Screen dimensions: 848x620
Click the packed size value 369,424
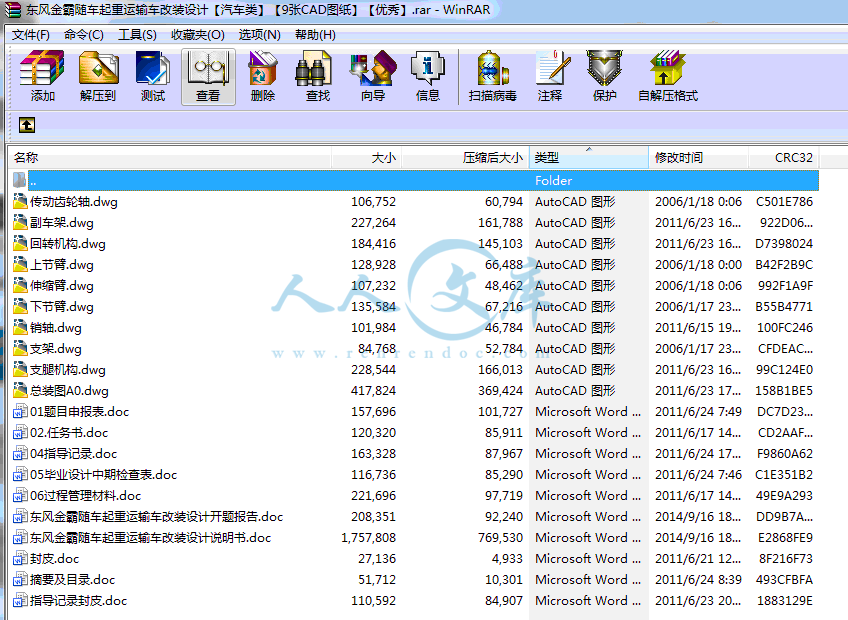point(500,391)
